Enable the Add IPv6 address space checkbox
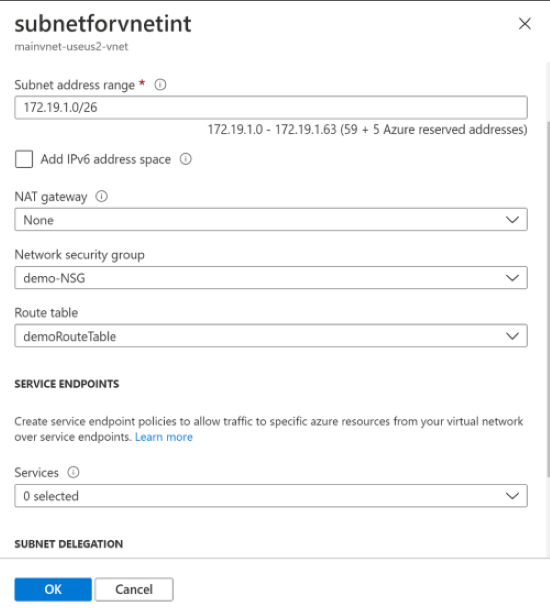This screenshot has height=615, width=550. coord(24,159)
